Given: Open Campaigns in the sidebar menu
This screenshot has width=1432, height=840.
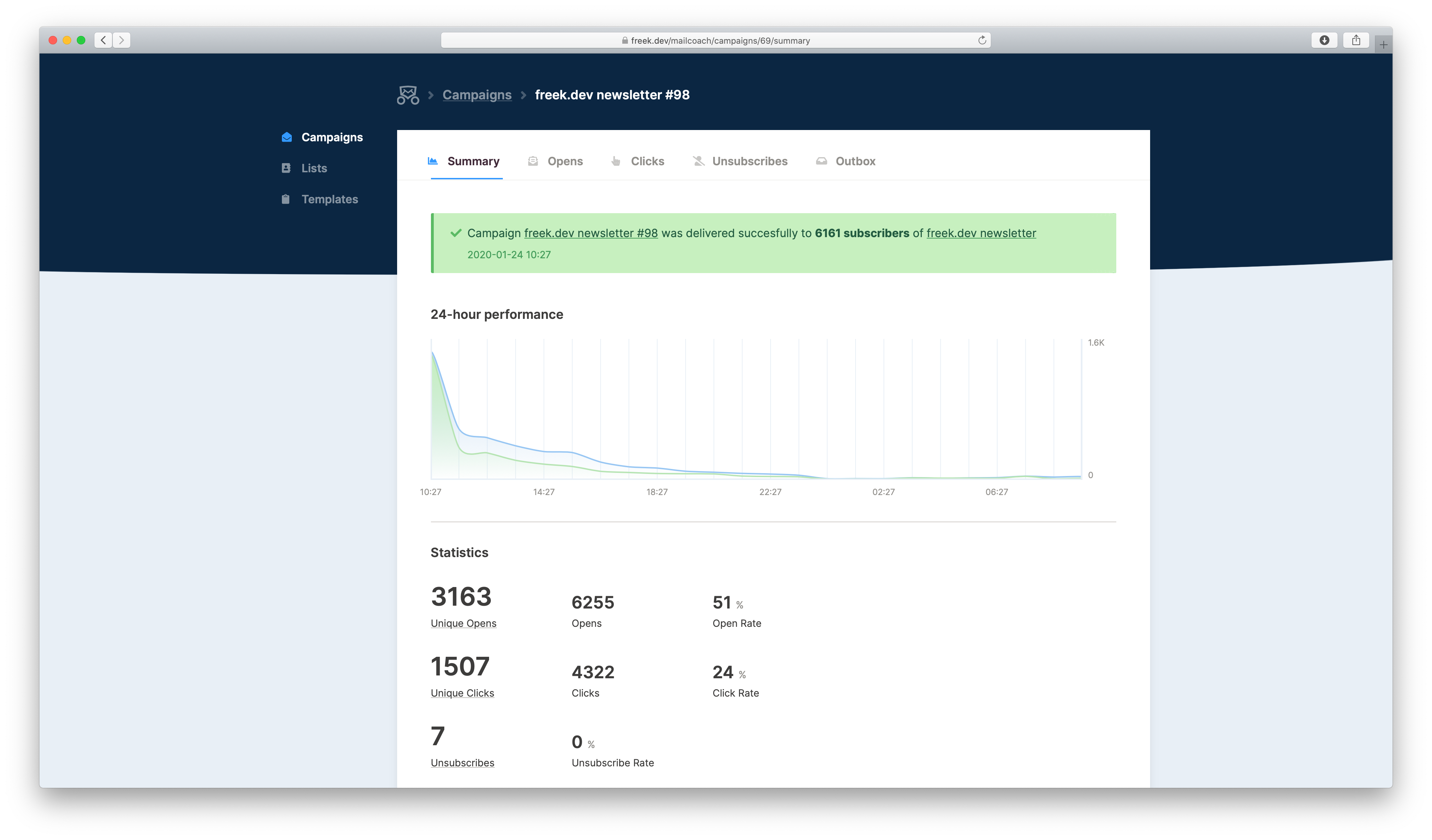Looking at the screenshot, I should click(322, 137).
